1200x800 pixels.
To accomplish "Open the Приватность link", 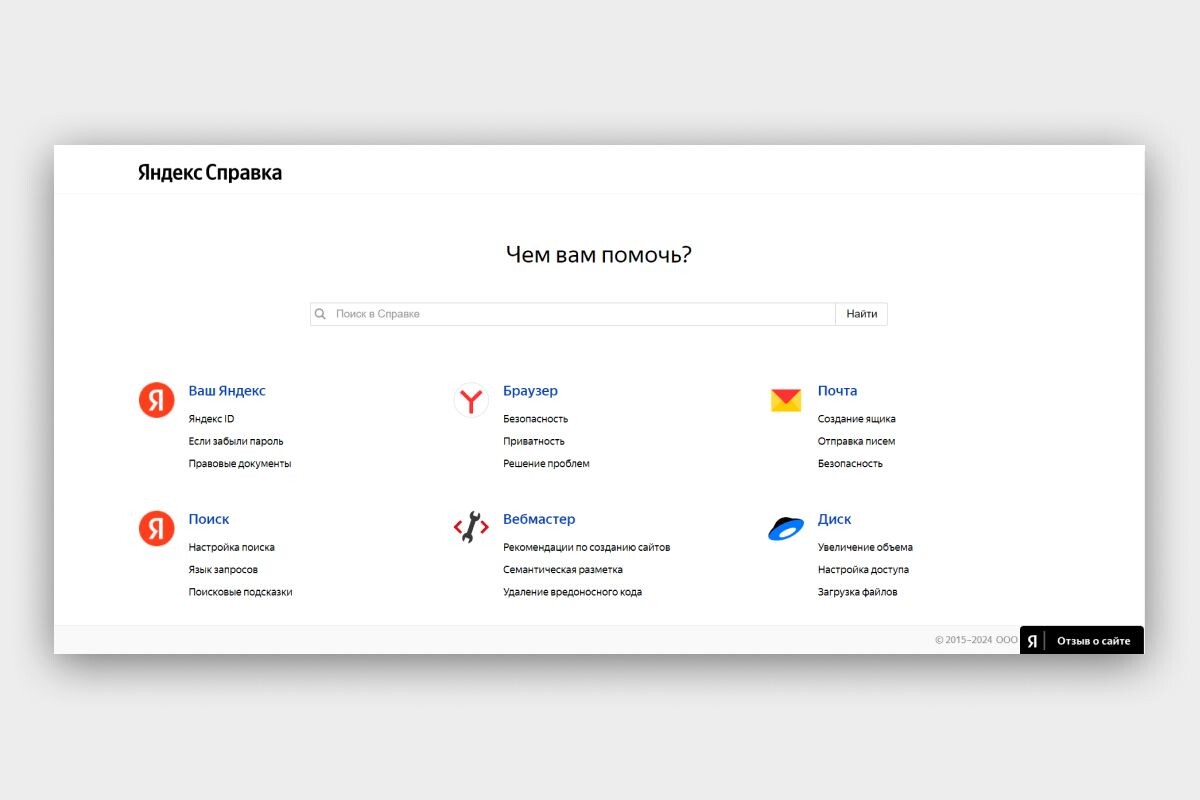I will (x=534, y=441).
